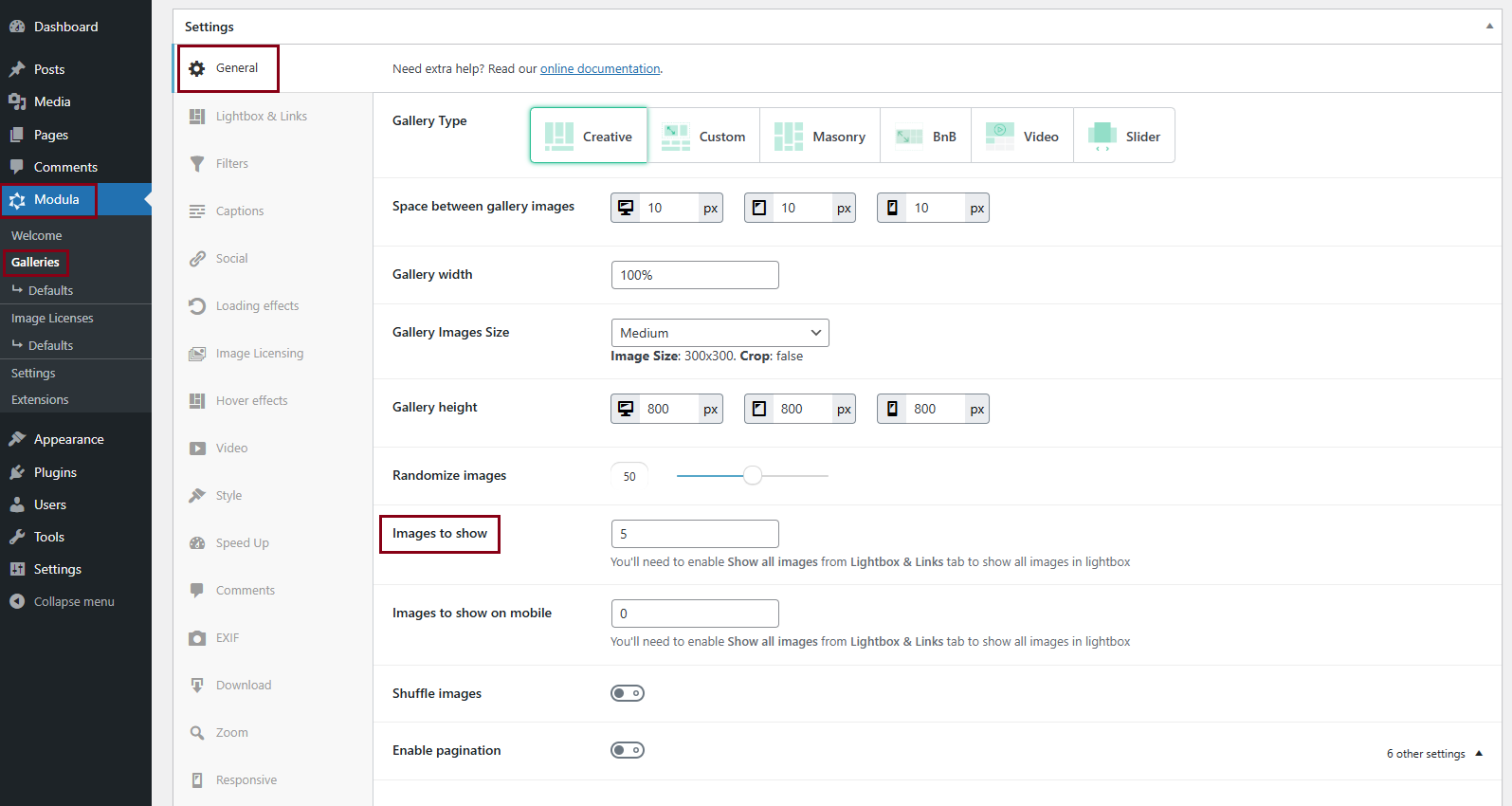Click the Zoom magnifier icon

tap(197, 733)
